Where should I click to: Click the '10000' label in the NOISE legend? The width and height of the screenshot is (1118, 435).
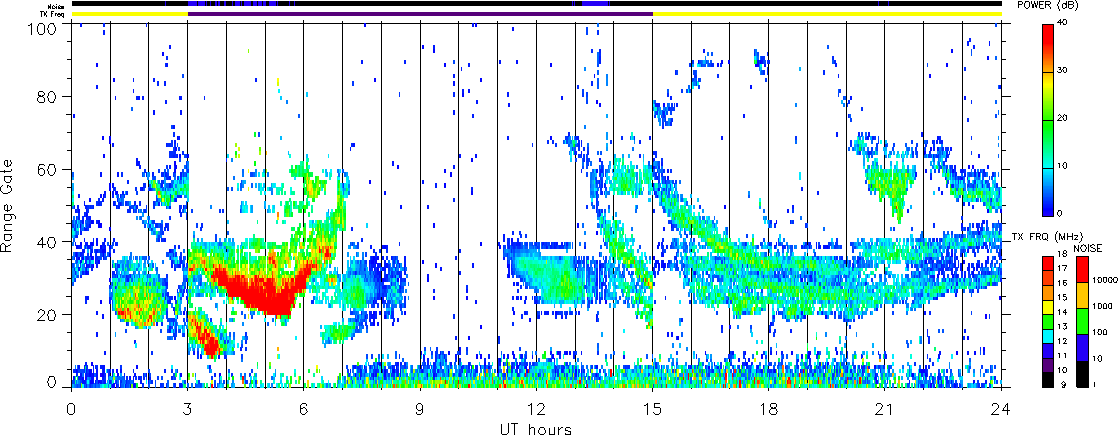tap(1104, 280)
